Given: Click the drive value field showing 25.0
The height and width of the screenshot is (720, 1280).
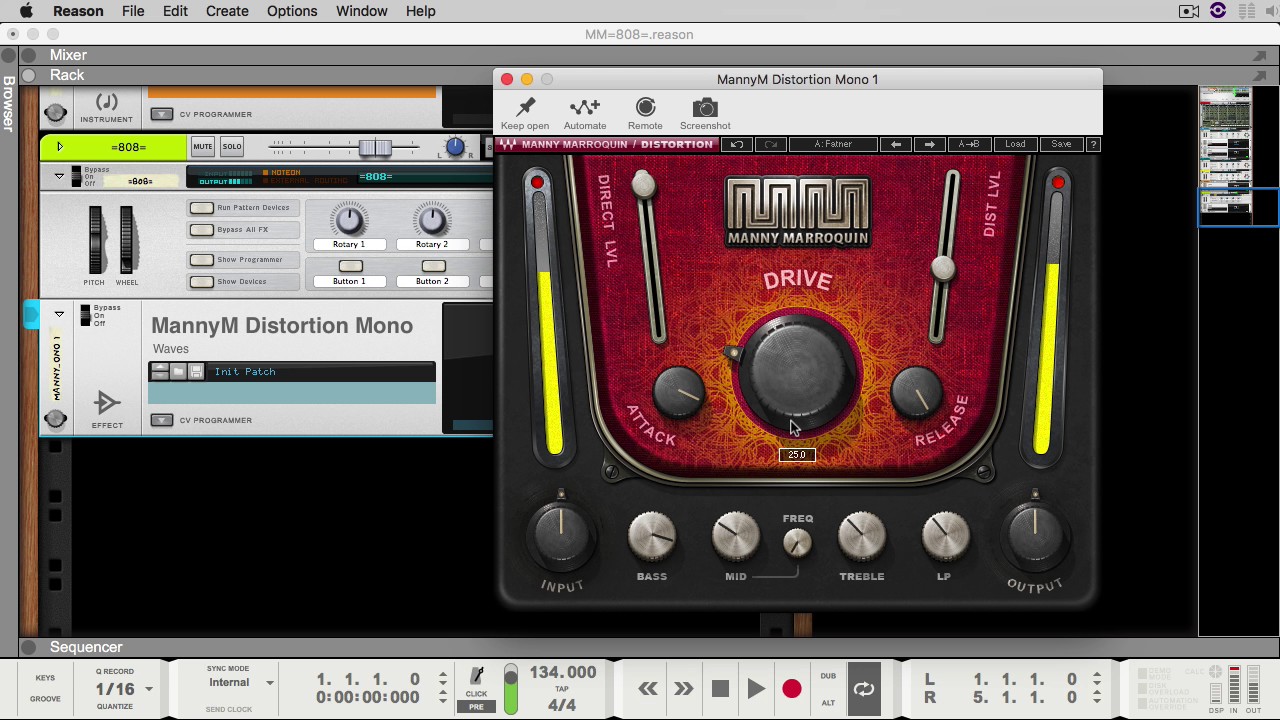Looking at the screenshot, I should (x=797, y=455).
